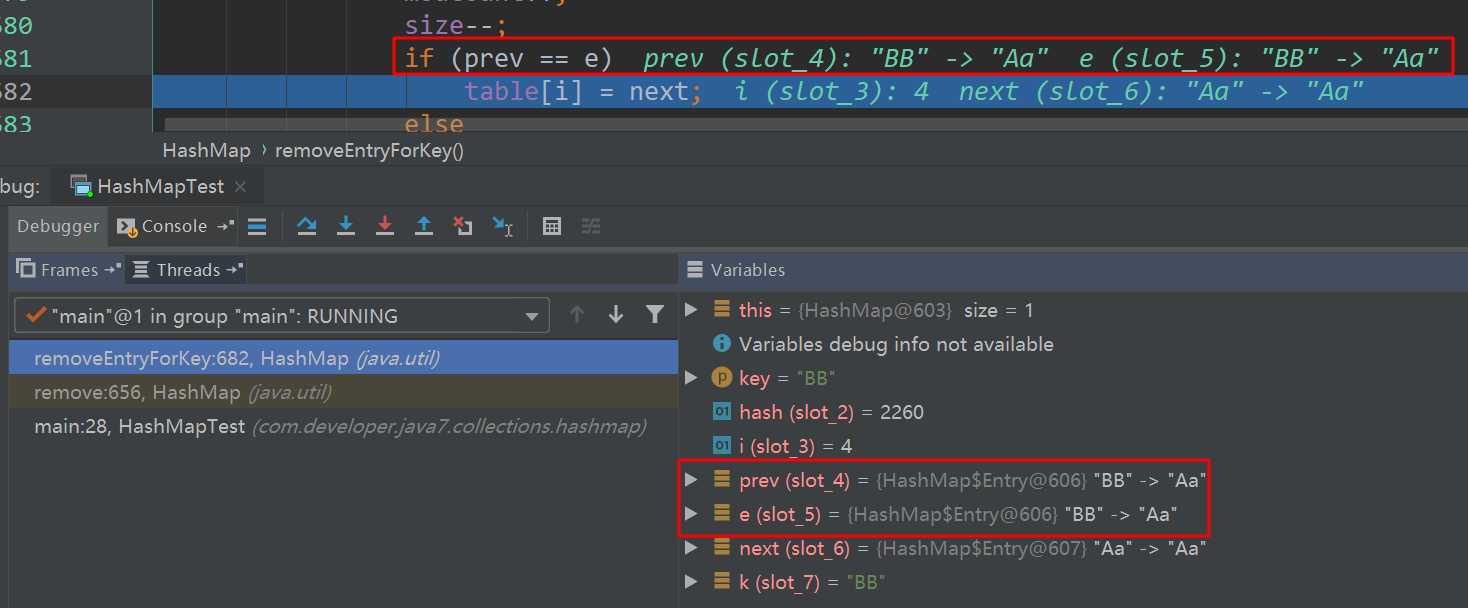This screenshot has width=1468, height=608.
Task: Select the Threads tab
Action: click(x=187, y=270)
